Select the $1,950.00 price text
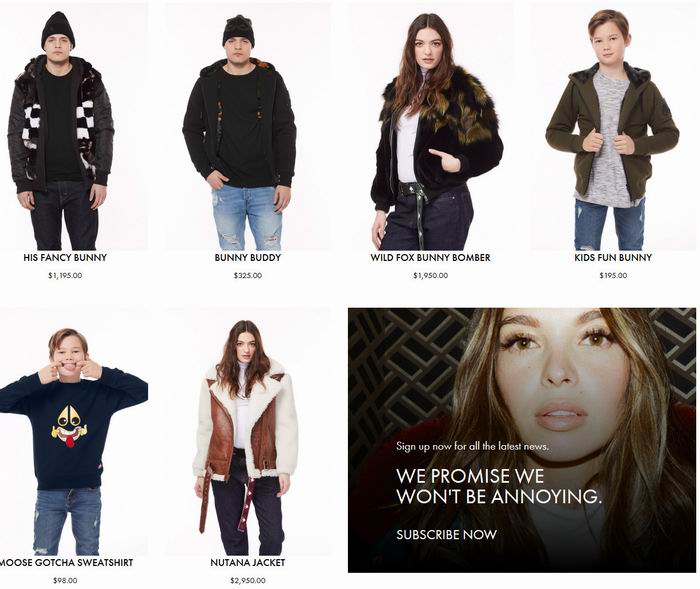 [430, 276]
